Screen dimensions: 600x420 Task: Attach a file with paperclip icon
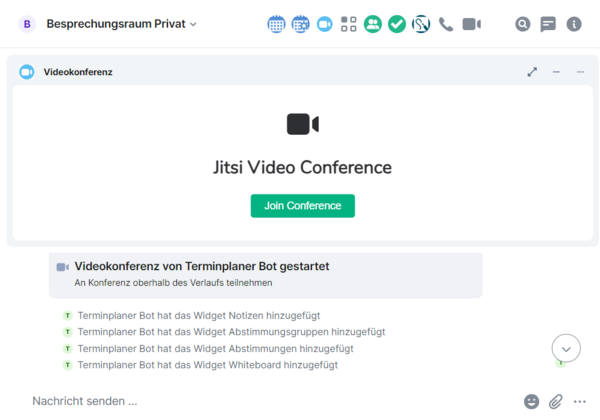pyautogui.click(x=556, y=402)
